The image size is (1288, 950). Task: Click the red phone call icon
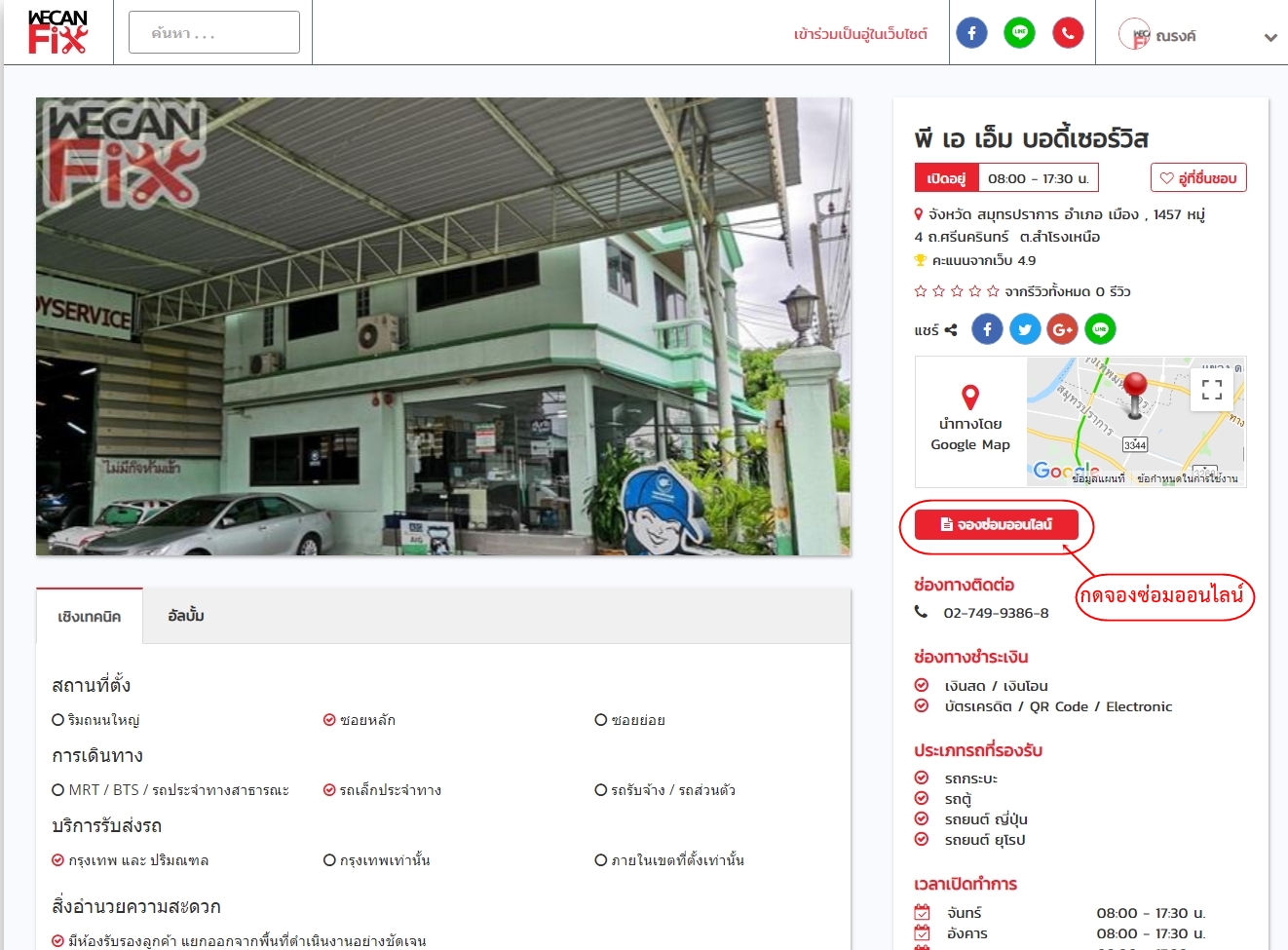tap(1068, 32)
